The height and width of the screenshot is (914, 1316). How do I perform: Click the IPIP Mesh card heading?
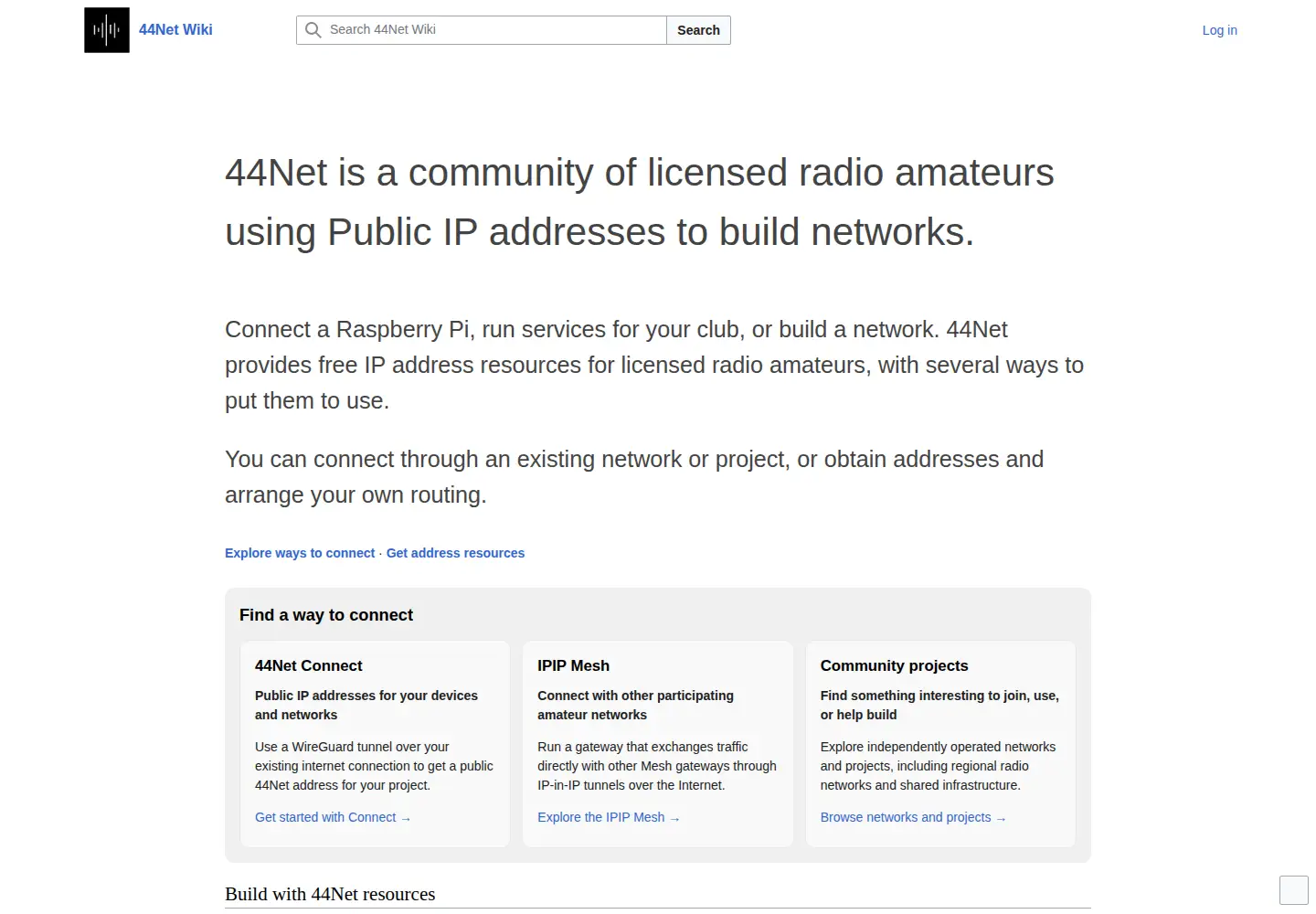(573, 665)
